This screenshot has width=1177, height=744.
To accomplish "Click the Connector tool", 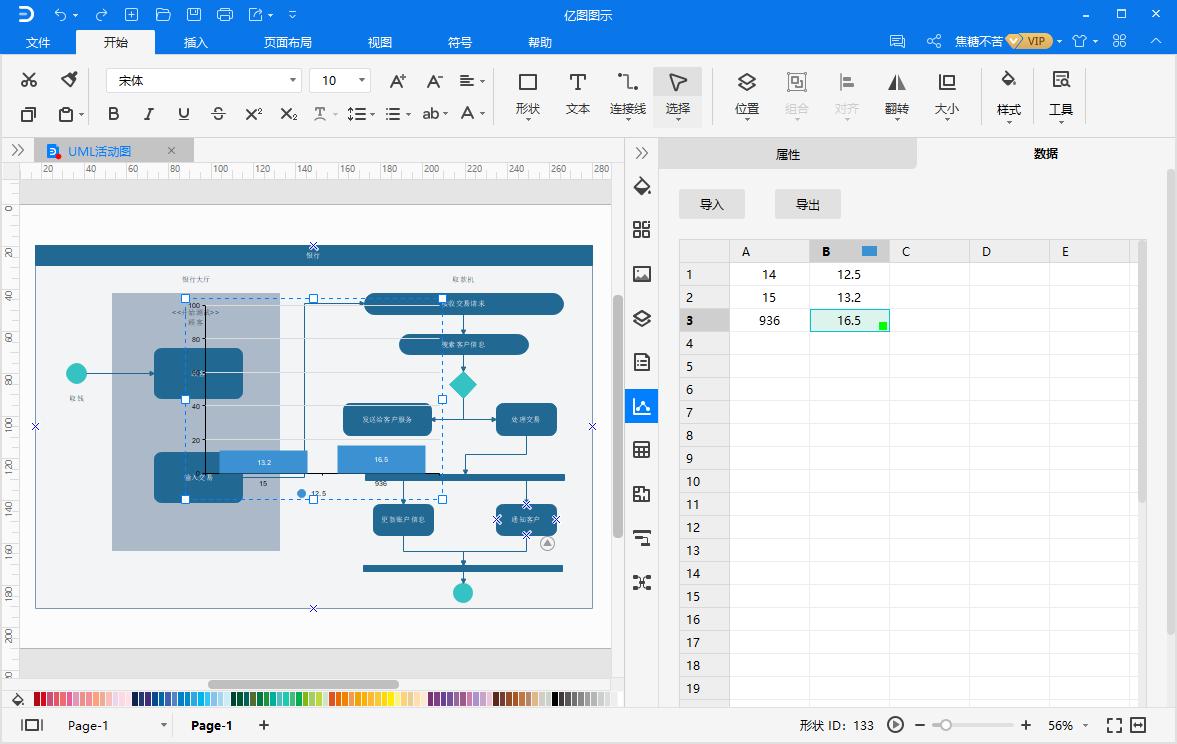I will pyautogui.click(x=628, y=94).
